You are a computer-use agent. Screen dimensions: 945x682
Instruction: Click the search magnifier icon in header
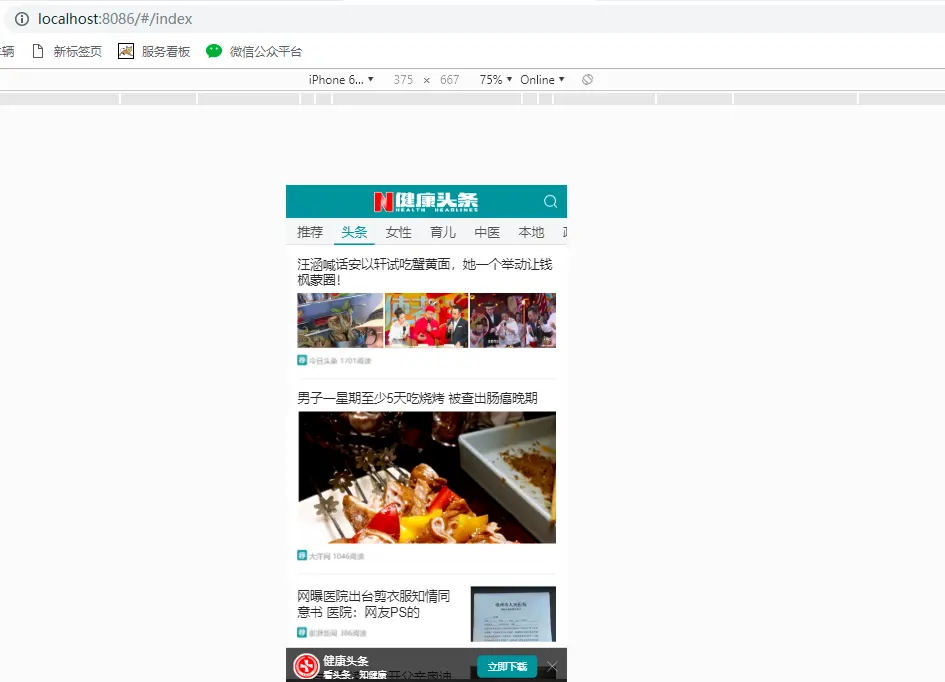pos(550,202)
